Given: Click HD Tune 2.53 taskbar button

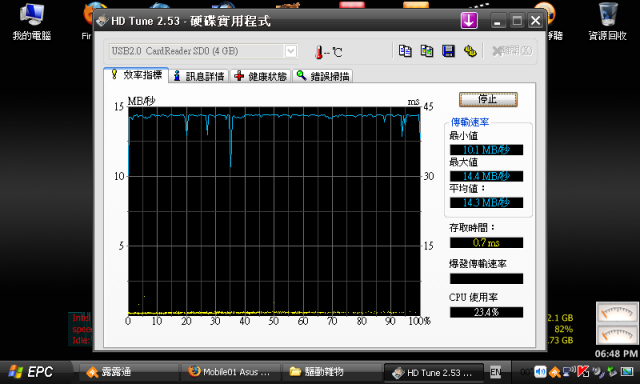Looking at the screenshot, I should click(433, 372).
